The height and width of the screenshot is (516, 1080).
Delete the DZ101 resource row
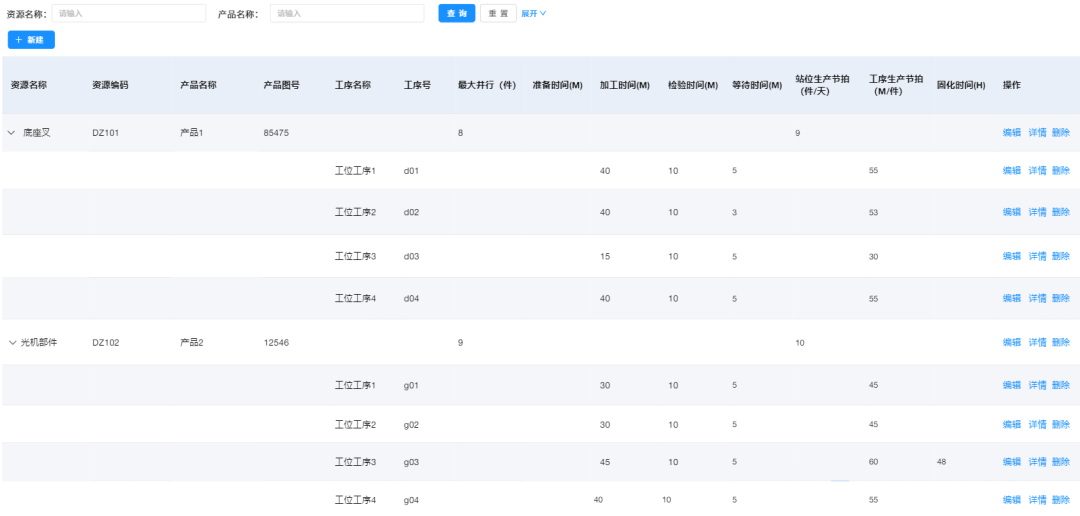click(1061, 133)
